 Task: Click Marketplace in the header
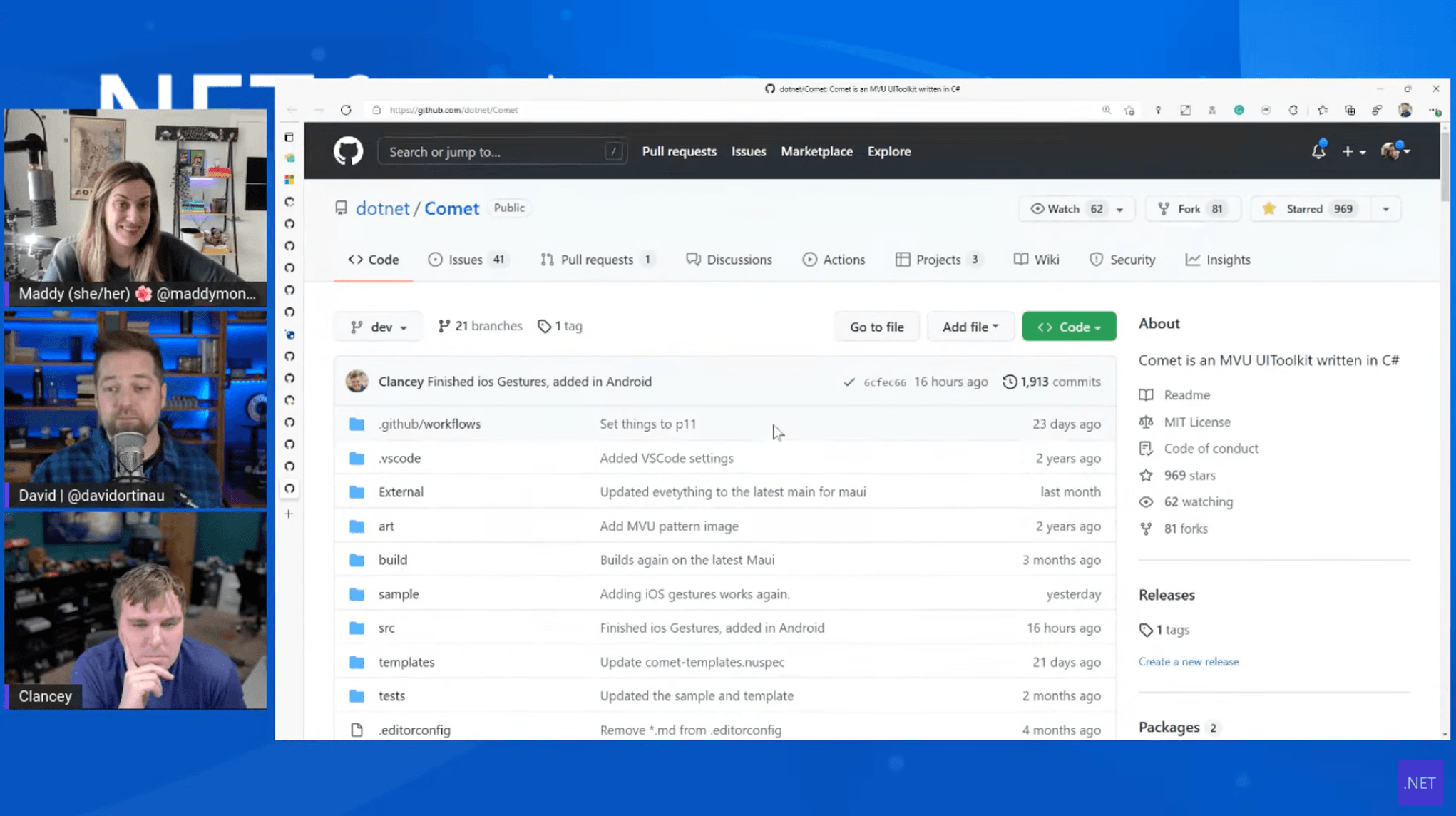(x=816, y=151)
